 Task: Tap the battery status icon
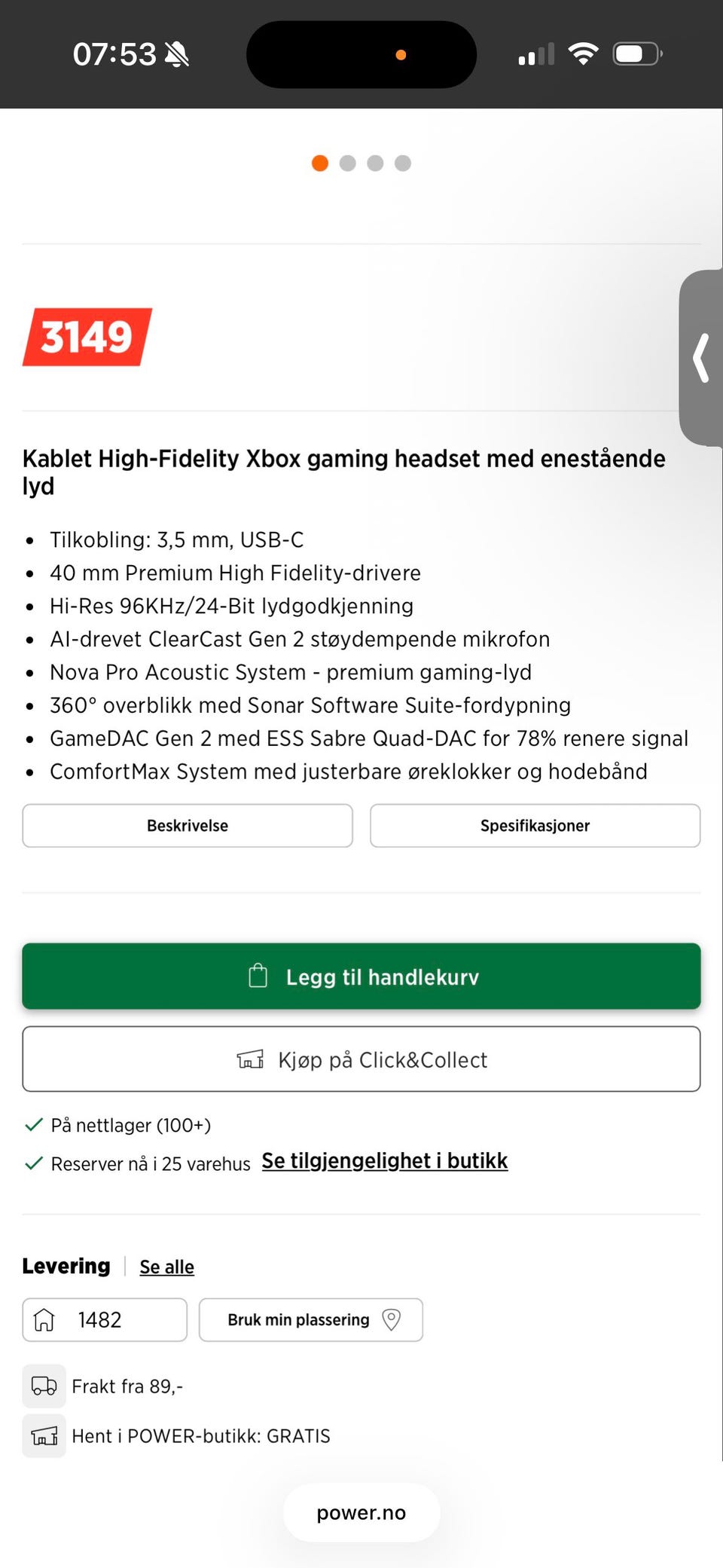coord(637,53)
